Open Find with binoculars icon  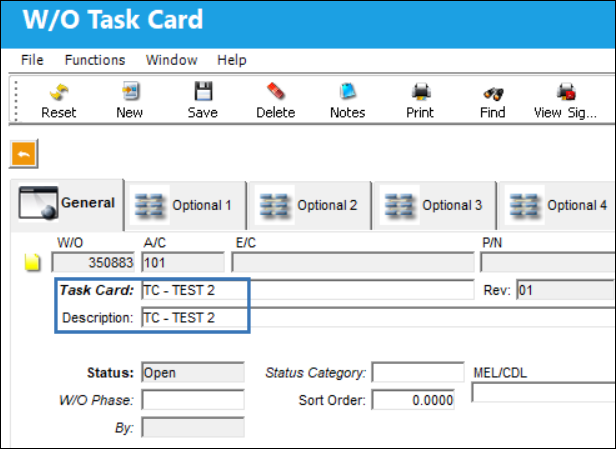[x=493, y=94]
